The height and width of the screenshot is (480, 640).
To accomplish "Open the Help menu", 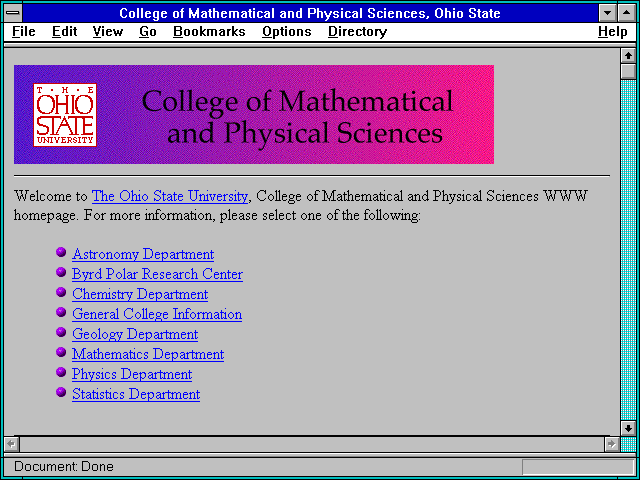I will pos(613,31).
